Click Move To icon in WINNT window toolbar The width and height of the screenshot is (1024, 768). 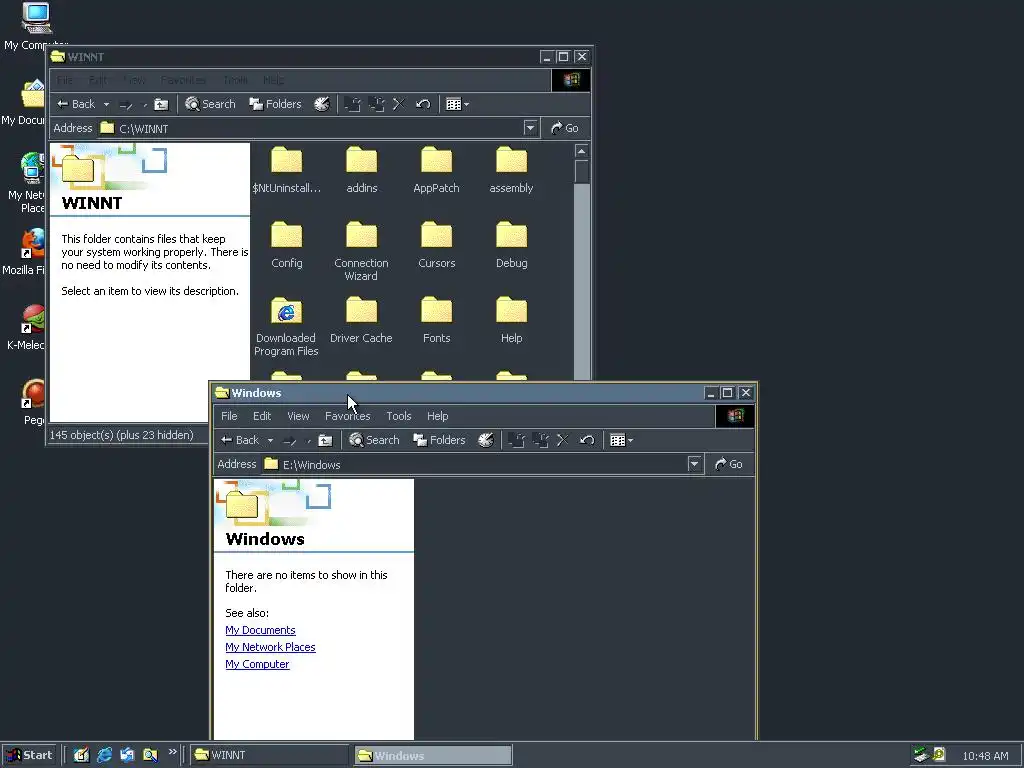tap(353, 104)
